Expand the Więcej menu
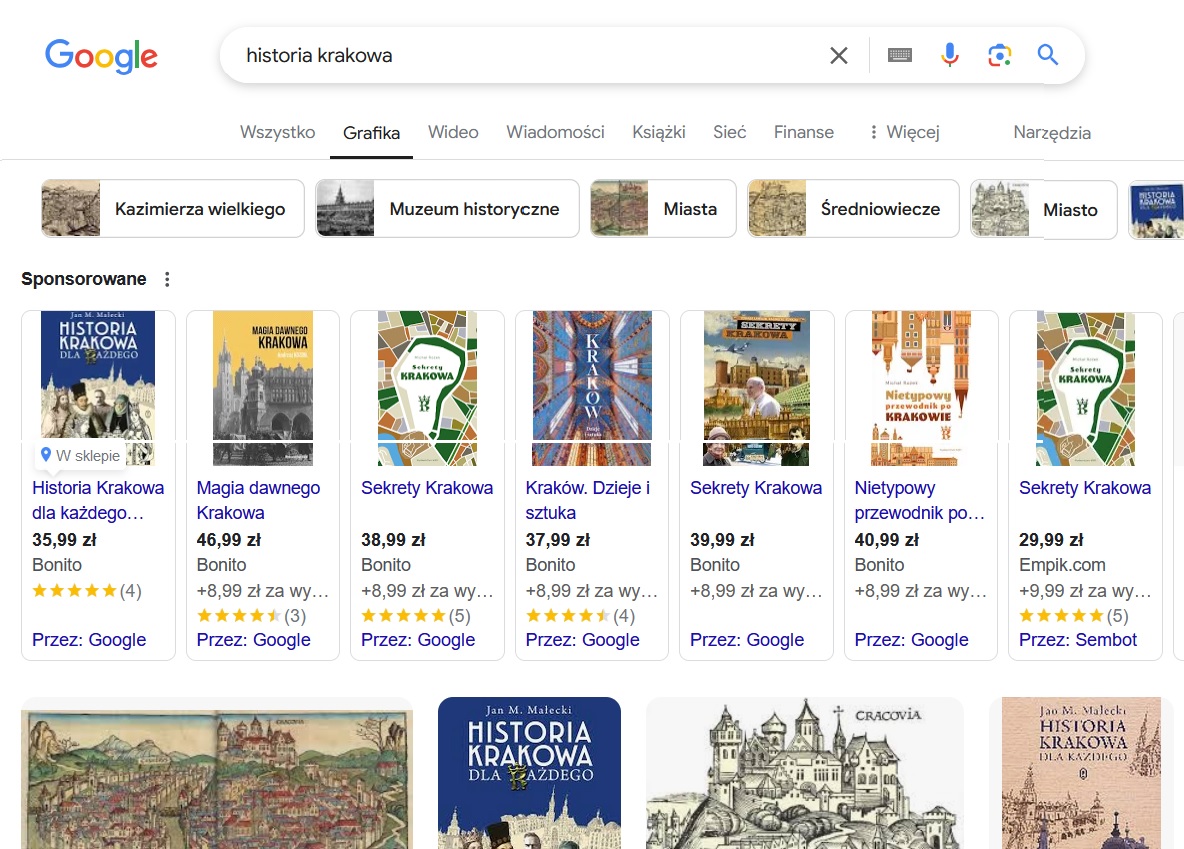The height and width of the screenshot is (849, 1184). pos(903,132)
